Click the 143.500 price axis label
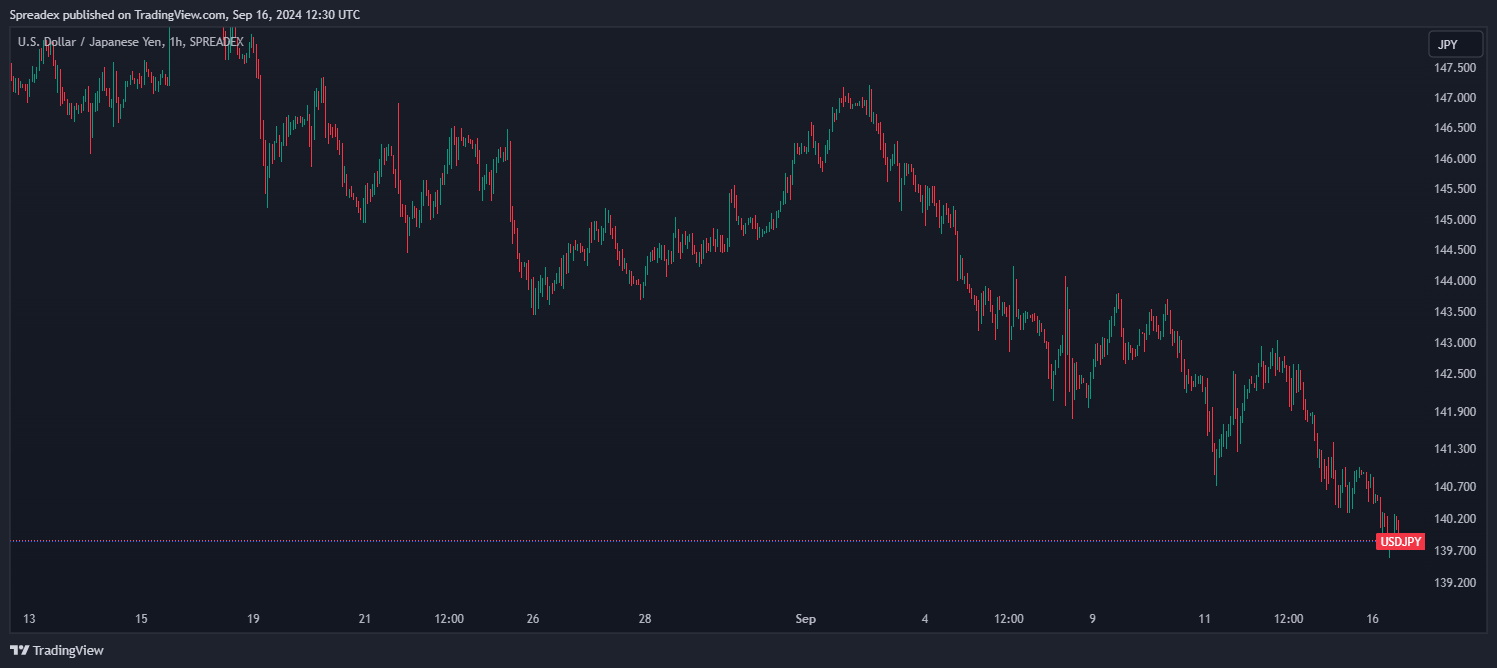Image resolution: width=1497 pixels, height=668 pixels. [1455, 312]
